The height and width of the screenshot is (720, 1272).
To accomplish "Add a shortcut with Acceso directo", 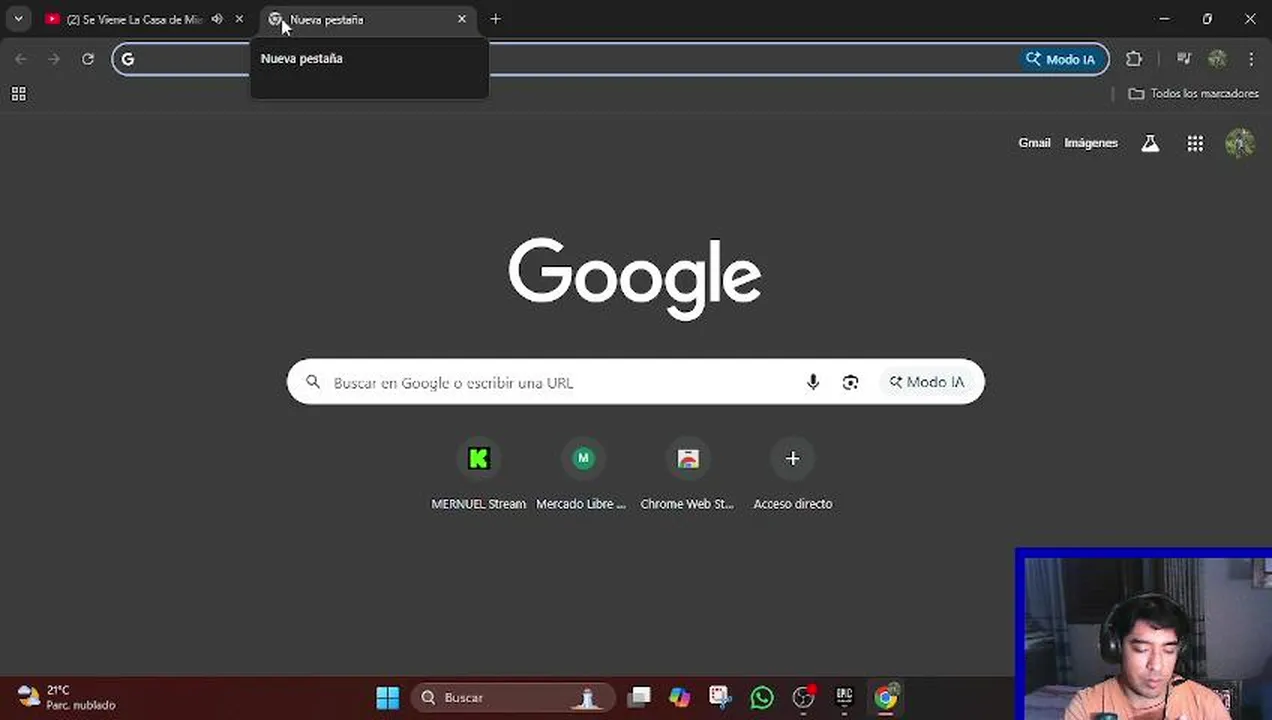I will click(x=792, y=476).
